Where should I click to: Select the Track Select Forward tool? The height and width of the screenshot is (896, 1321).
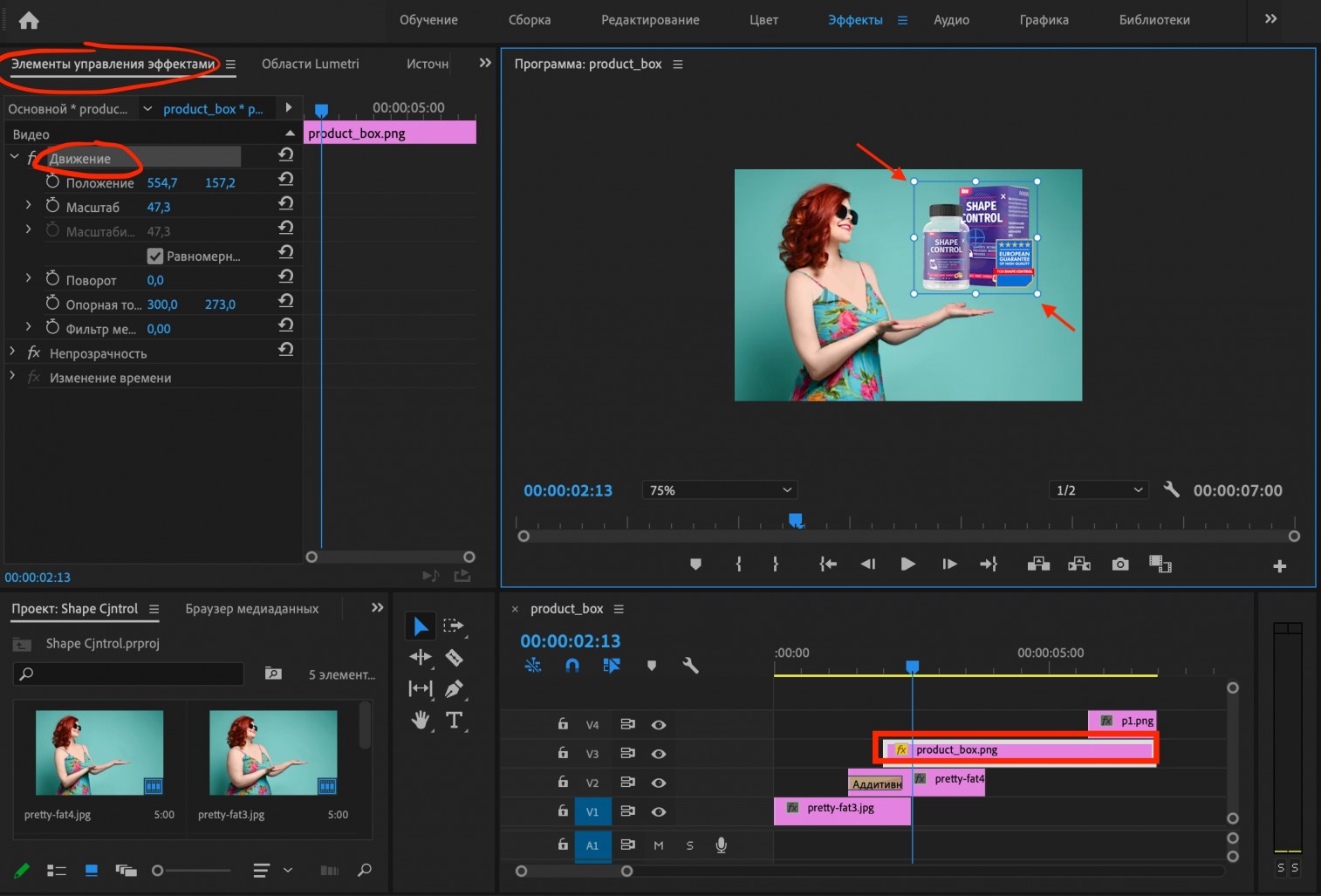click(454, 626)
